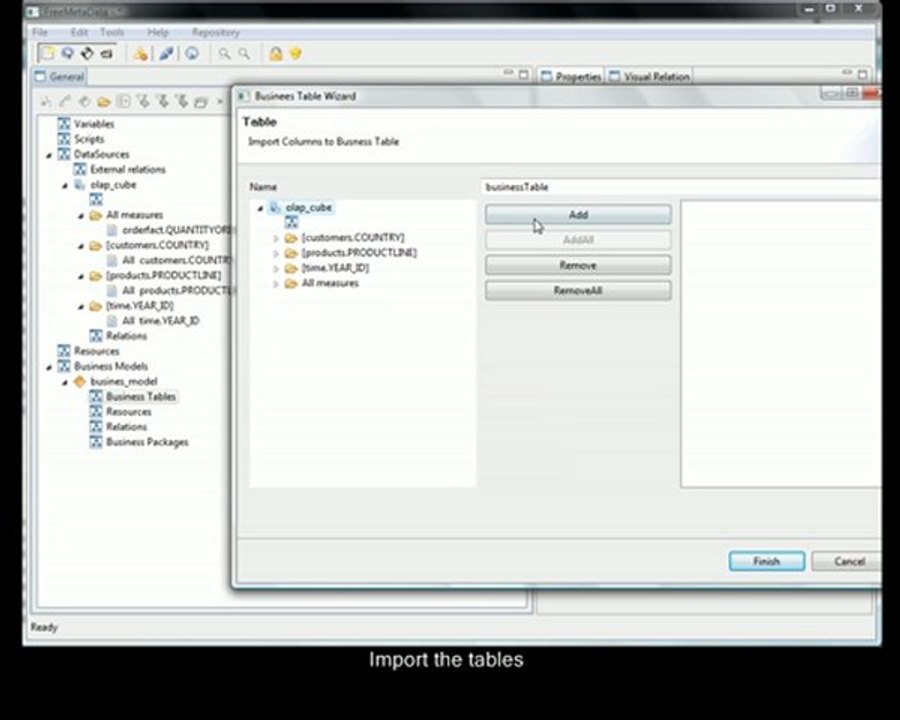Image resolution: width=900 pixels, height=720 pixels.
Task: Click the open folder icon in General panel toolbar
Action: pyautogui.click(x=104, y=102)
